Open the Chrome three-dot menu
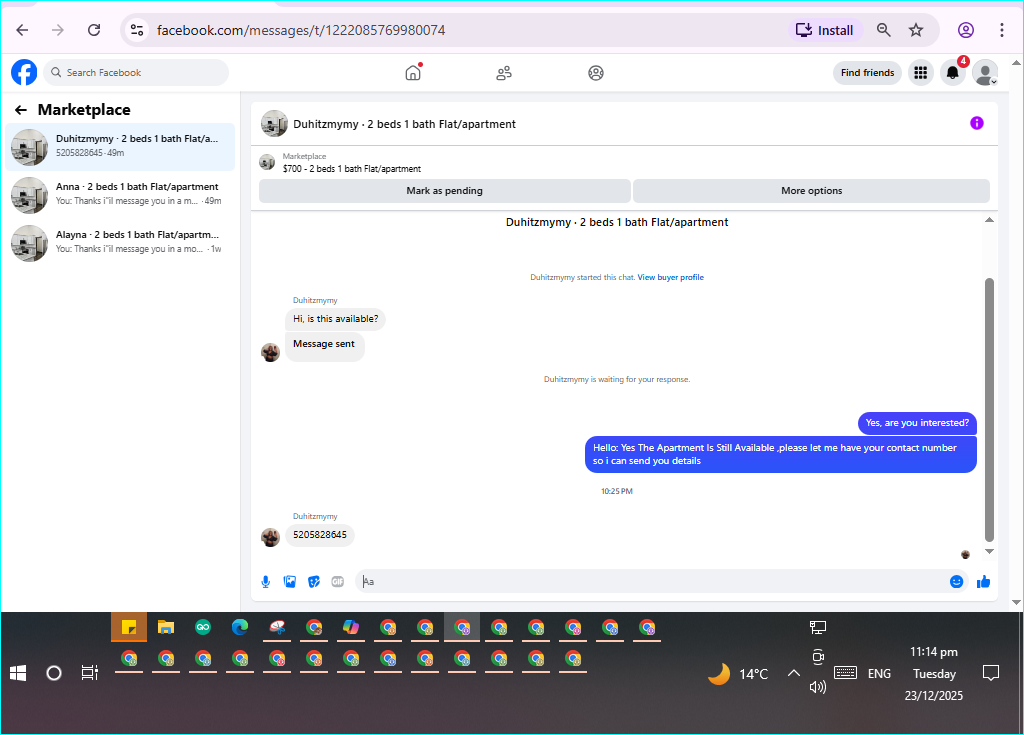The image size is (1024, 735). tap(1002, 30)
